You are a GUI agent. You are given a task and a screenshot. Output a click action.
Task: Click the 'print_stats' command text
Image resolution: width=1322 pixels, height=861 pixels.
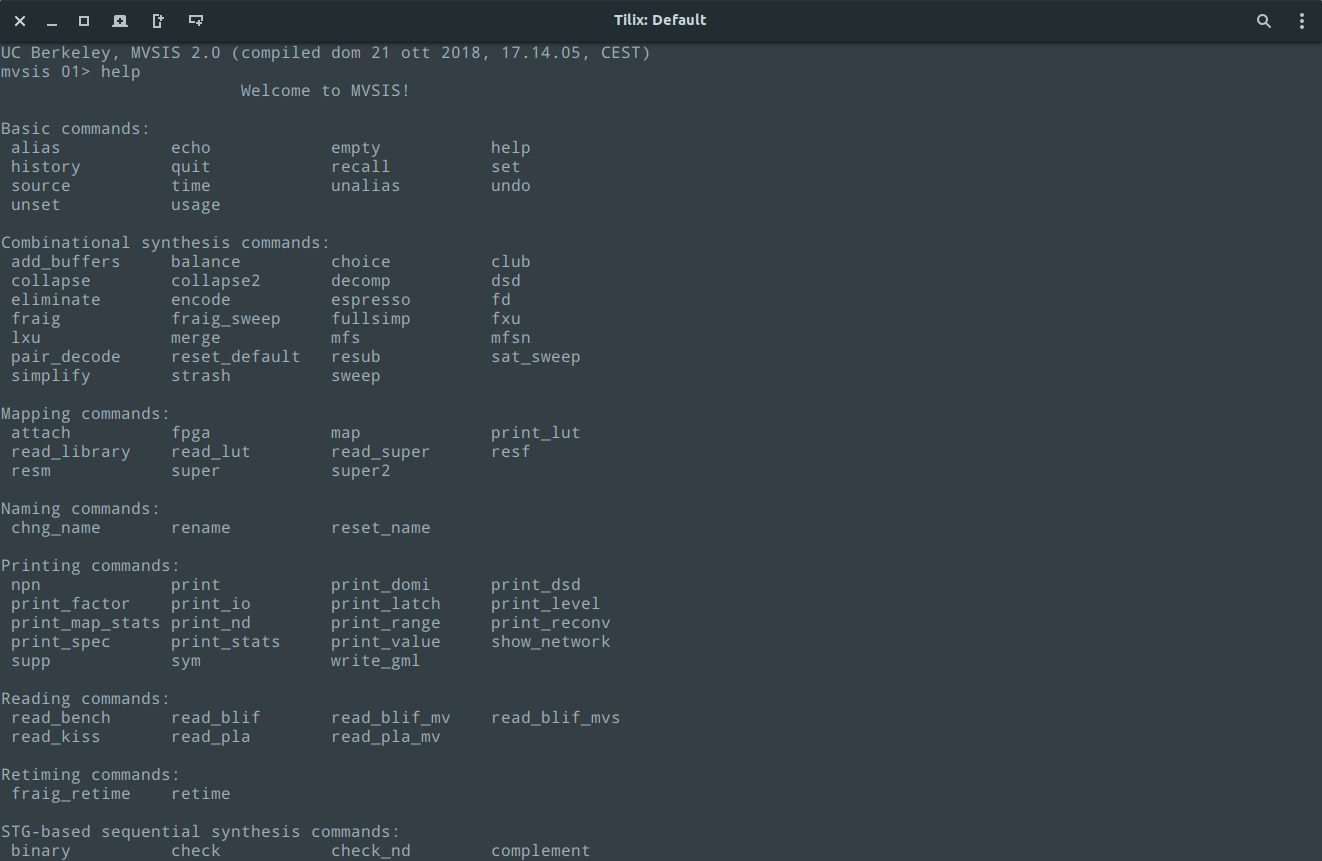click(x=226, y=642)
